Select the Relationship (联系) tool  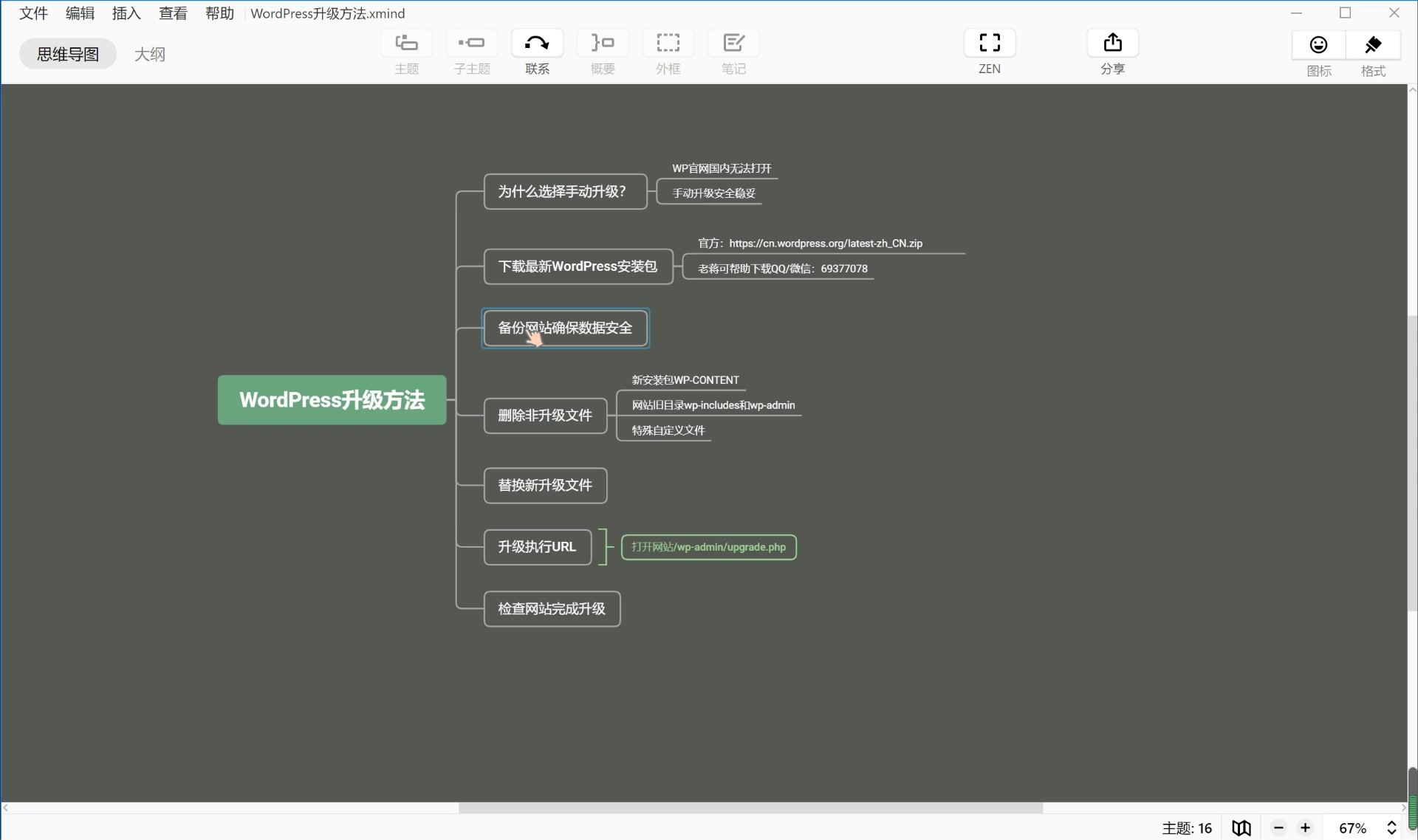tap(537, 44)
